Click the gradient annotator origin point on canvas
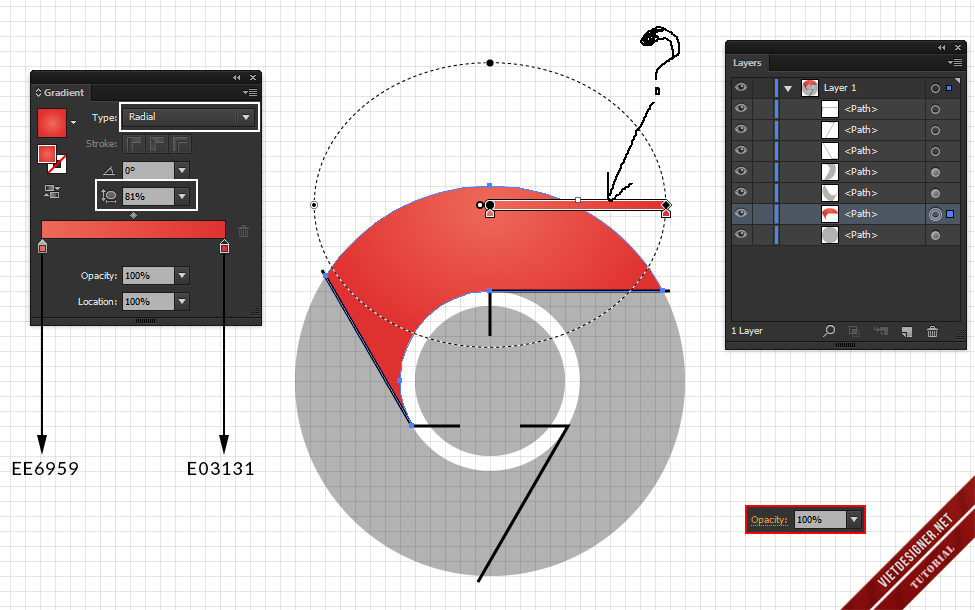 (490, 205)
